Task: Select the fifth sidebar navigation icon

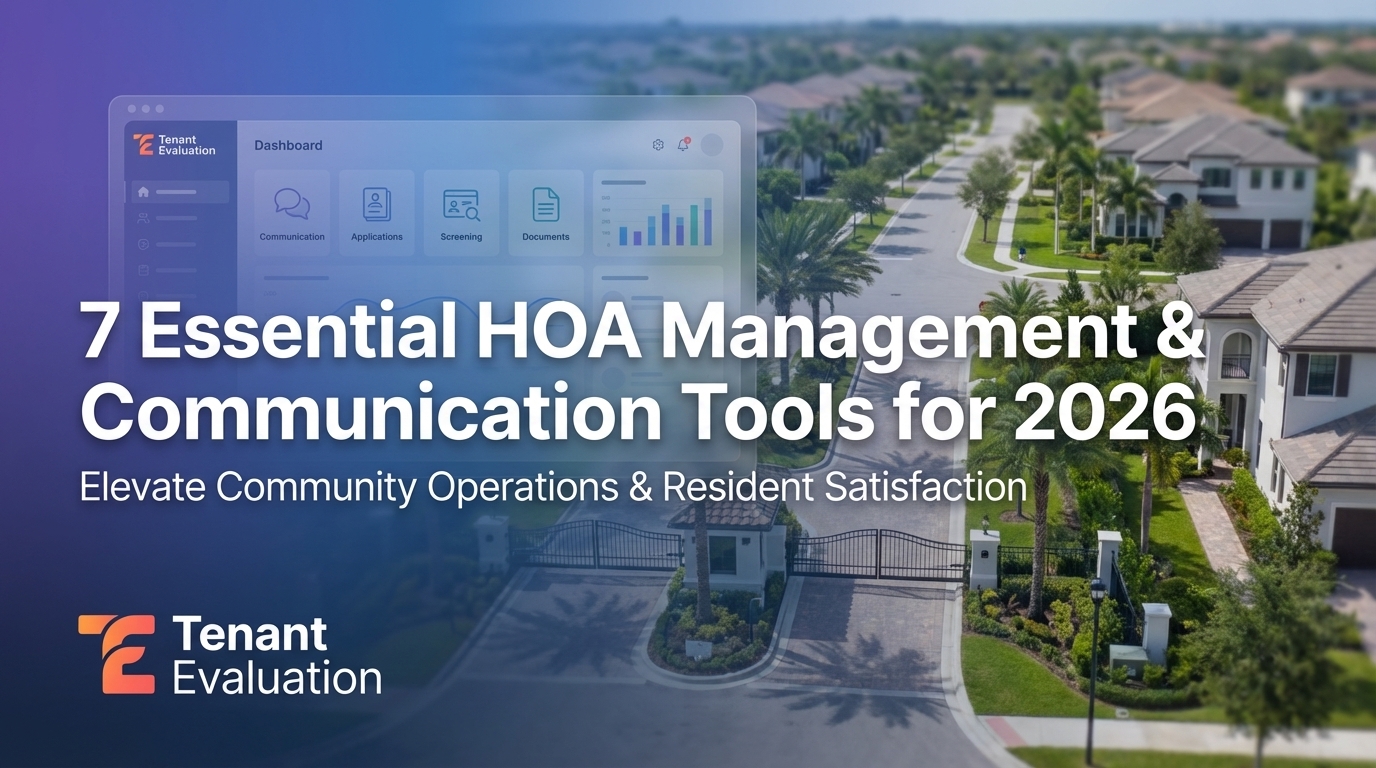Action: coord(141,295)
